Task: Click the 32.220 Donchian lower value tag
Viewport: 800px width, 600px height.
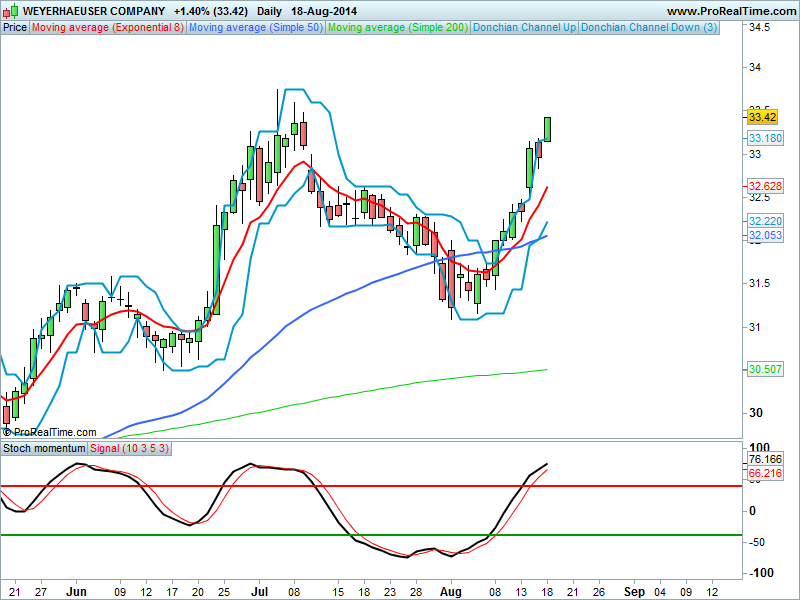Action: pos(765,221)
